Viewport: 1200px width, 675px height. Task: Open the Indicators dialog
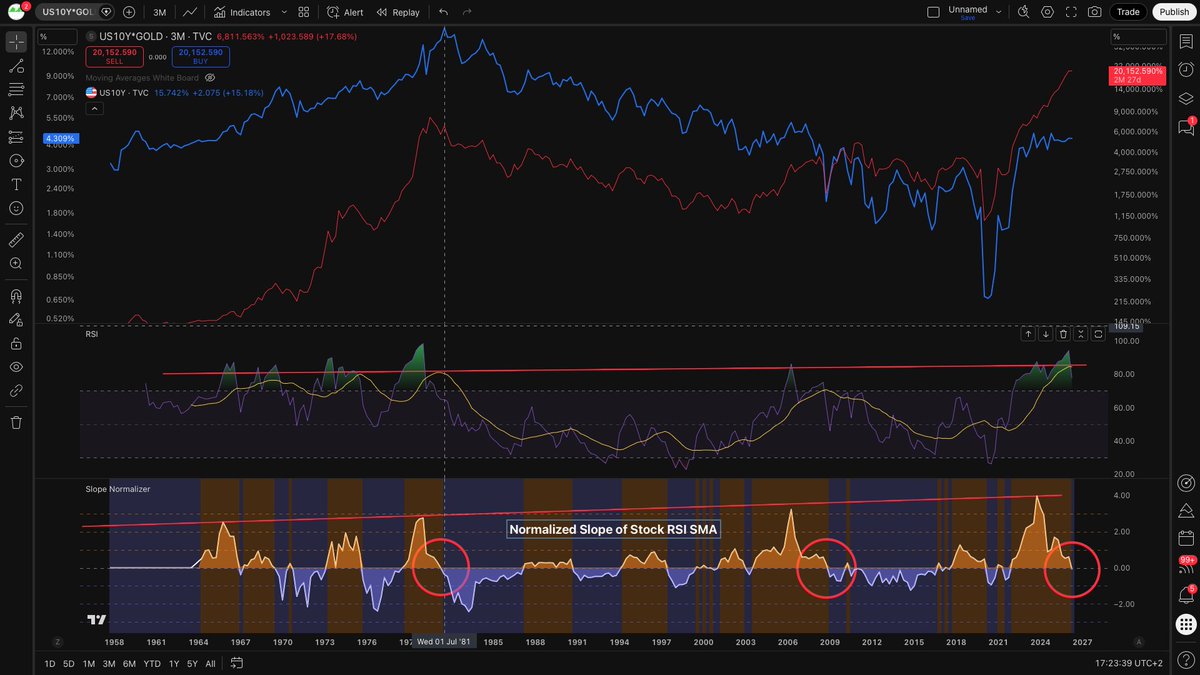pos(241,12)
